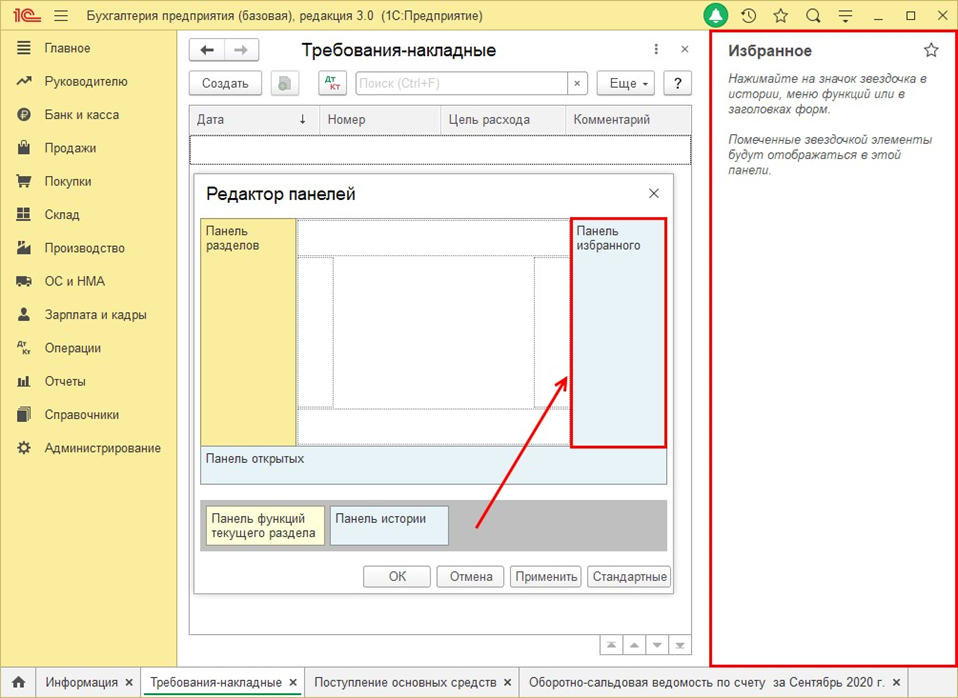
Task: Confirm panel editor with ОК
Action: (397, 576)
